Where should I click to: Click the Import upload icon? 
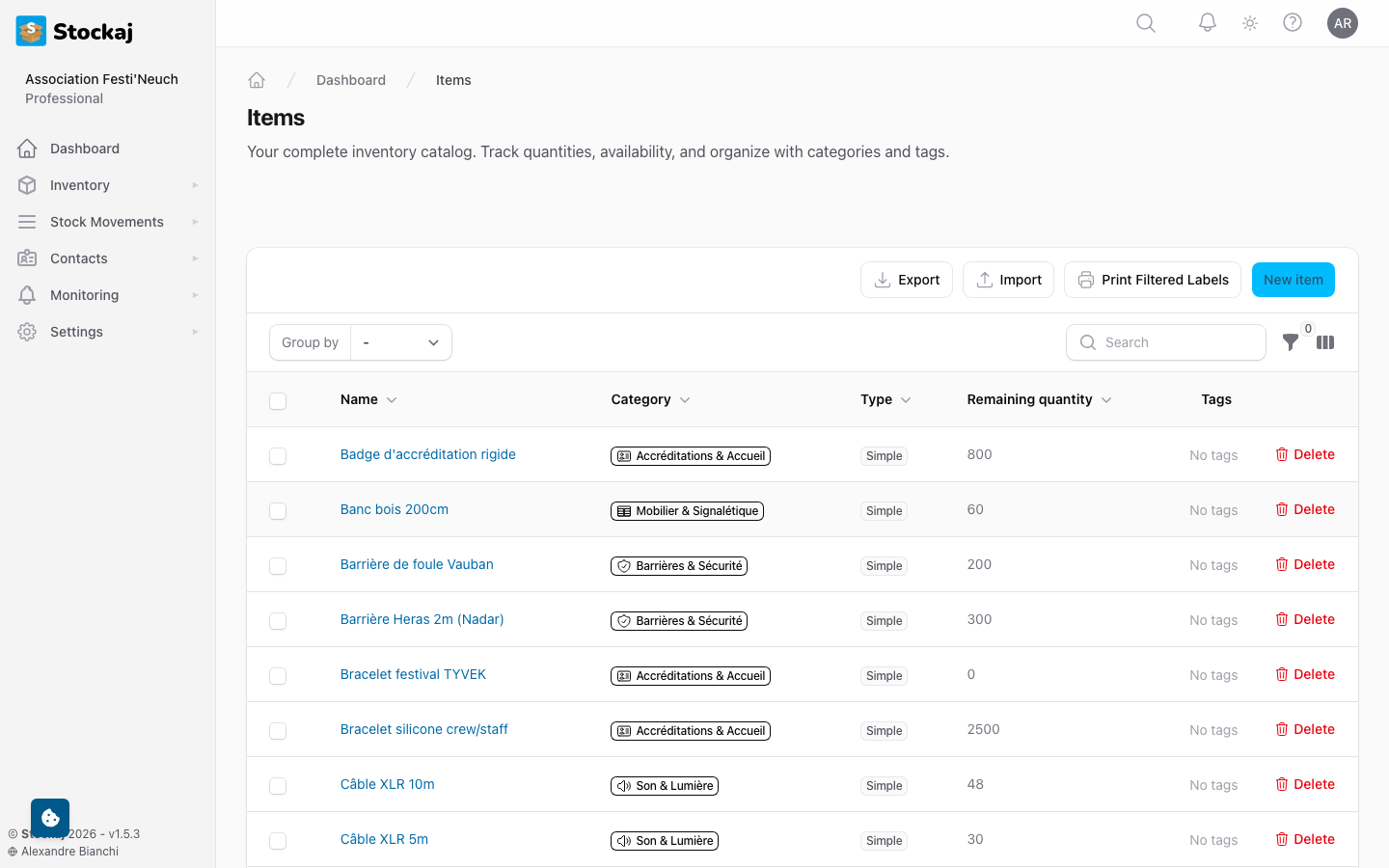point(984,280)
